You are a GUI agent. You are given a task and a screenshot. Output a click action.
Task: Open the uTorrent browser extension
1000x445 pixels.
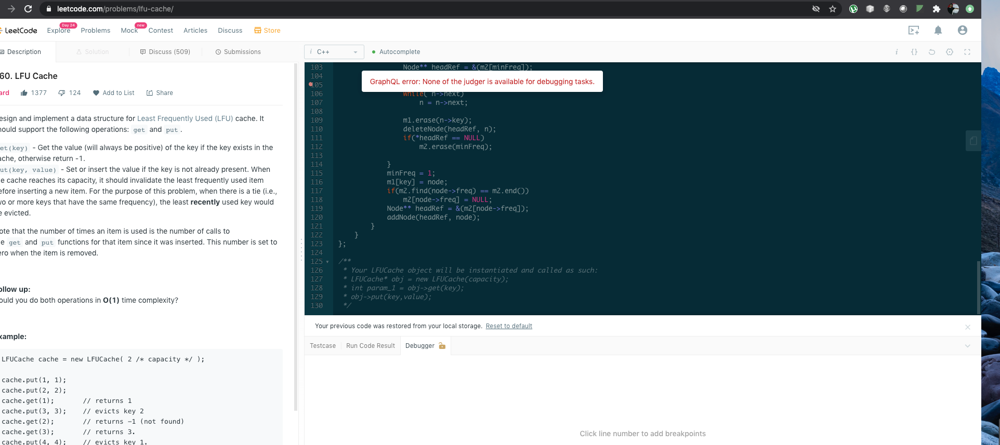[x=853, y=9]
